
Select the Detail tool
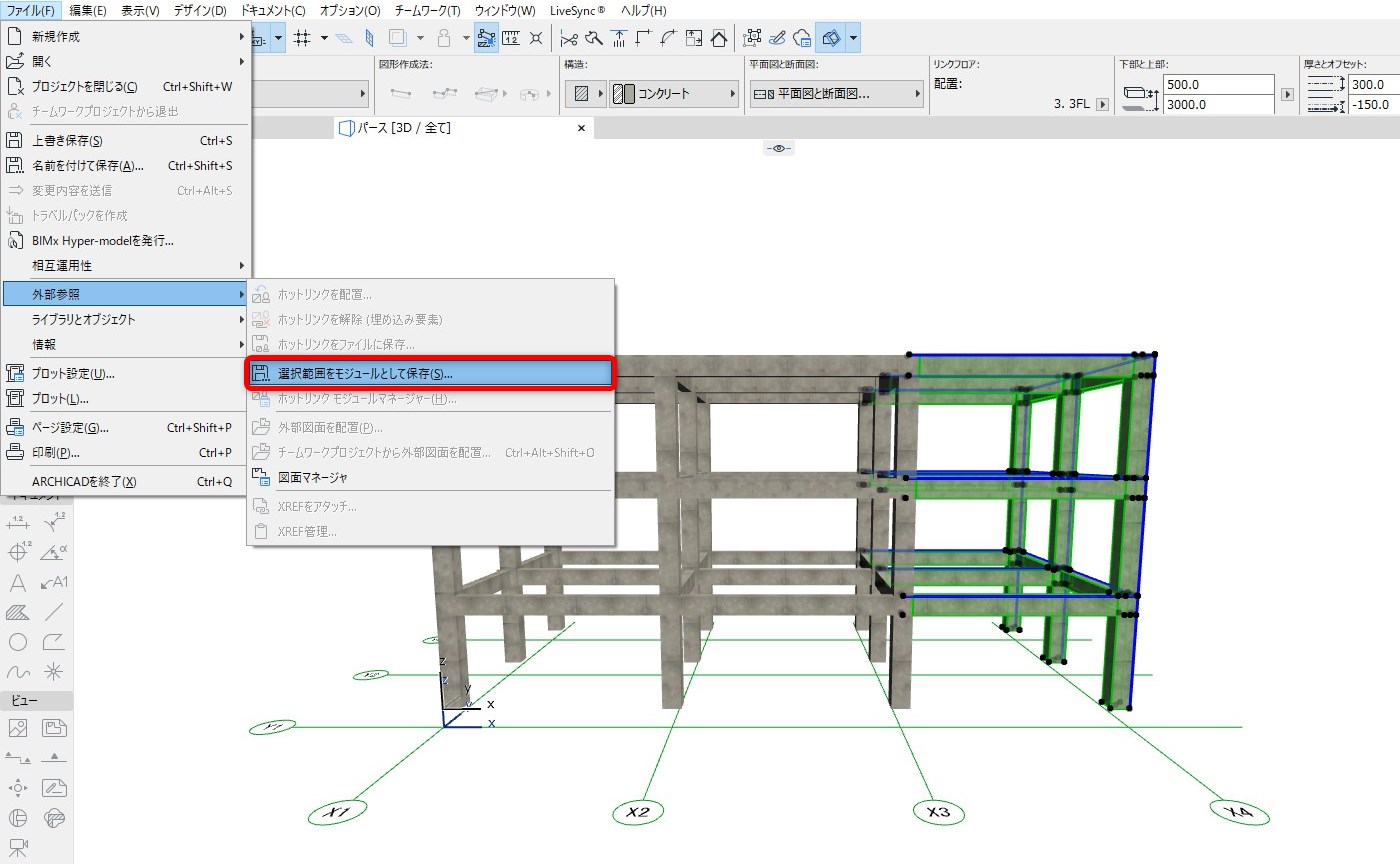click(x=17, y=819)
